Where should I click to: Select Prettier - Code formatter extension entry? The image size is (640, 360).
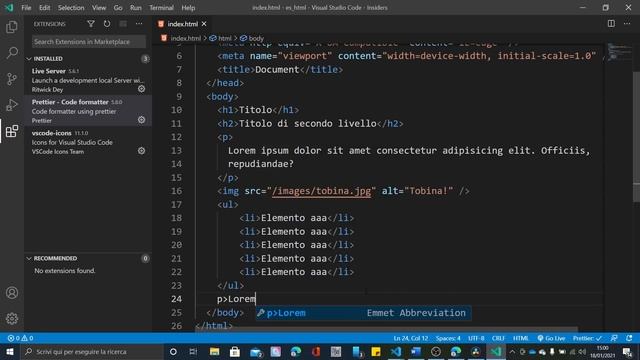[x=88, y=111]
